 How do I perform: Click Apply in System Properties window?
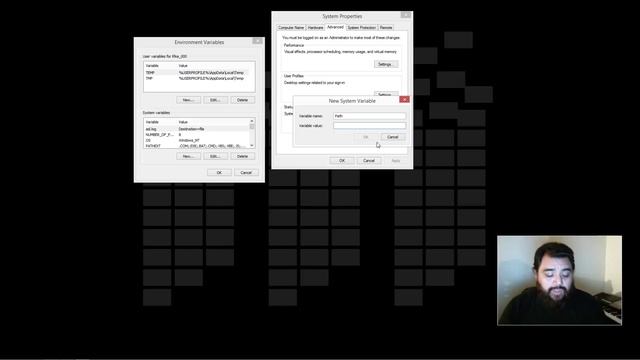pos(396,160)
